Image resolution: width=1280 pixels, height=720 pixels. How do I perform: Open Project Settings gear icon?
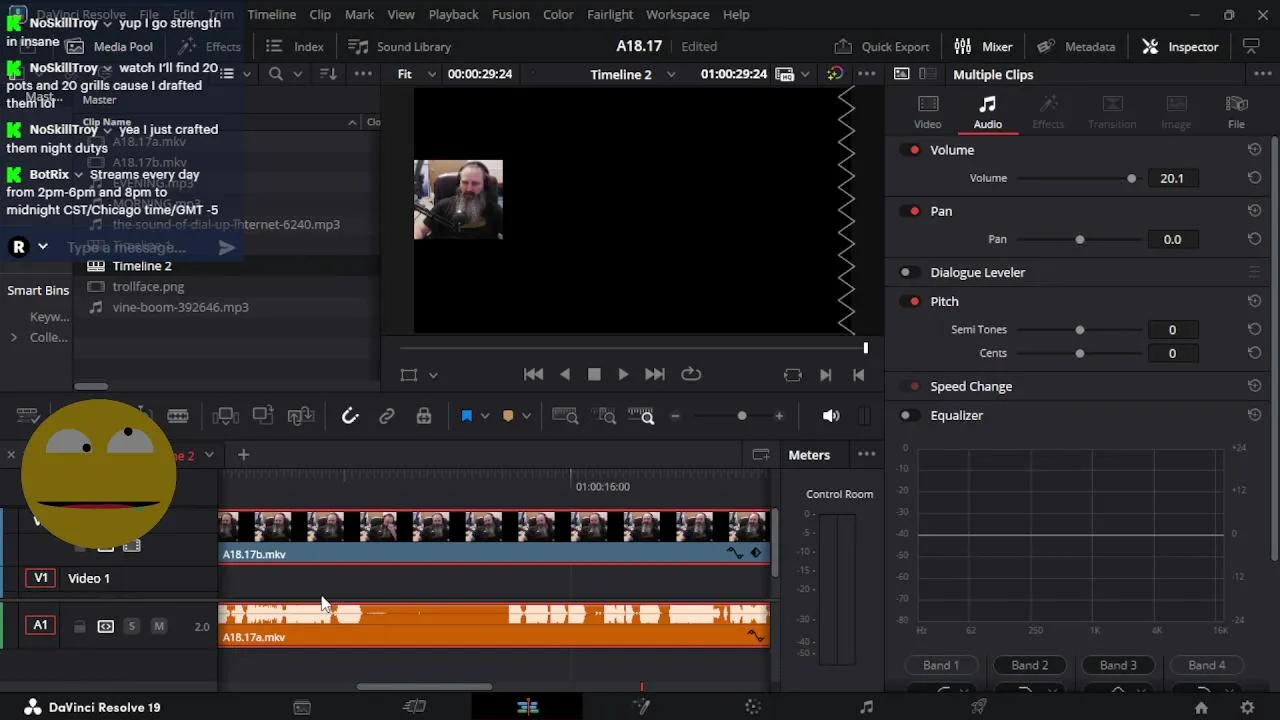click(x=1247, y=707)
